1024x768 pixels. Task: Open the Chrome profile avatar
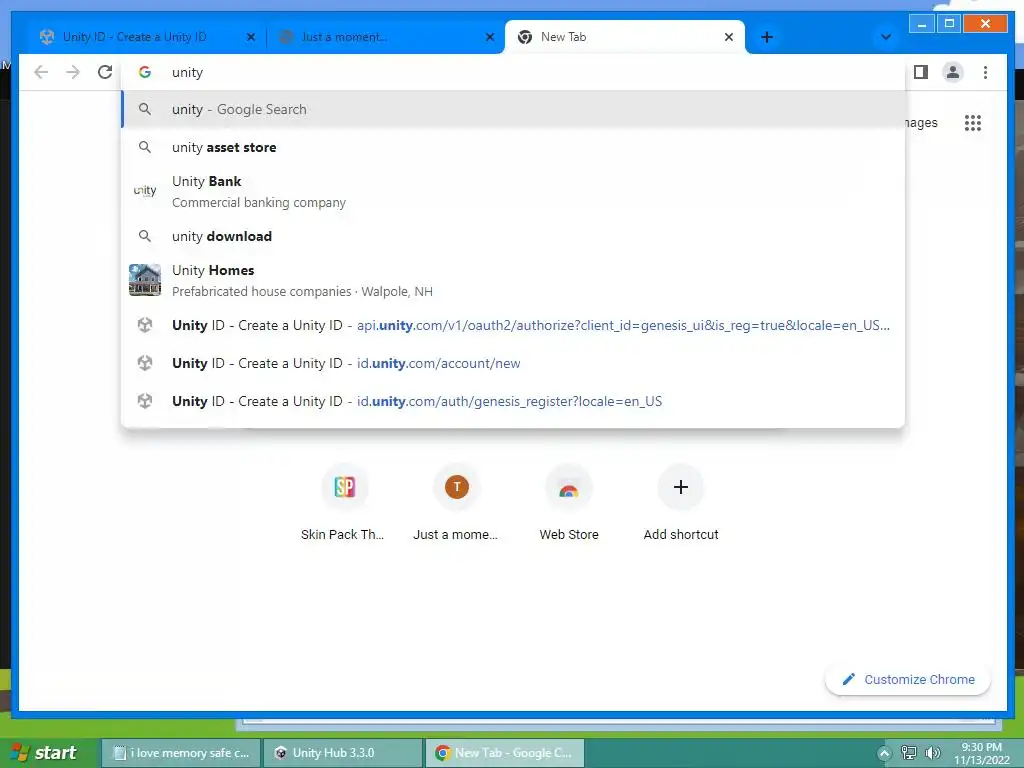coord(953,72)
